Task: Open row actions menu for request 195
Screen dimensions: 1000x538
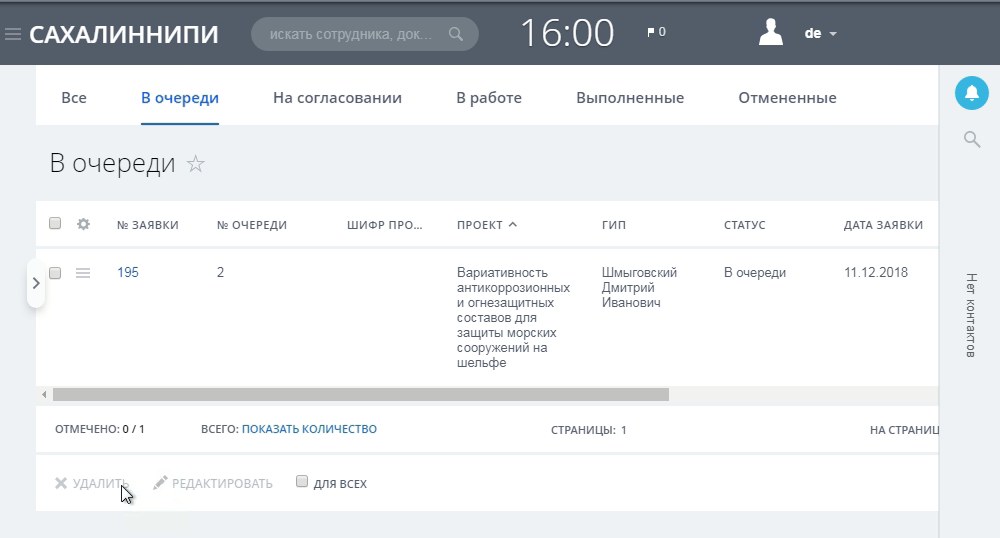Action: click(84, 272)
